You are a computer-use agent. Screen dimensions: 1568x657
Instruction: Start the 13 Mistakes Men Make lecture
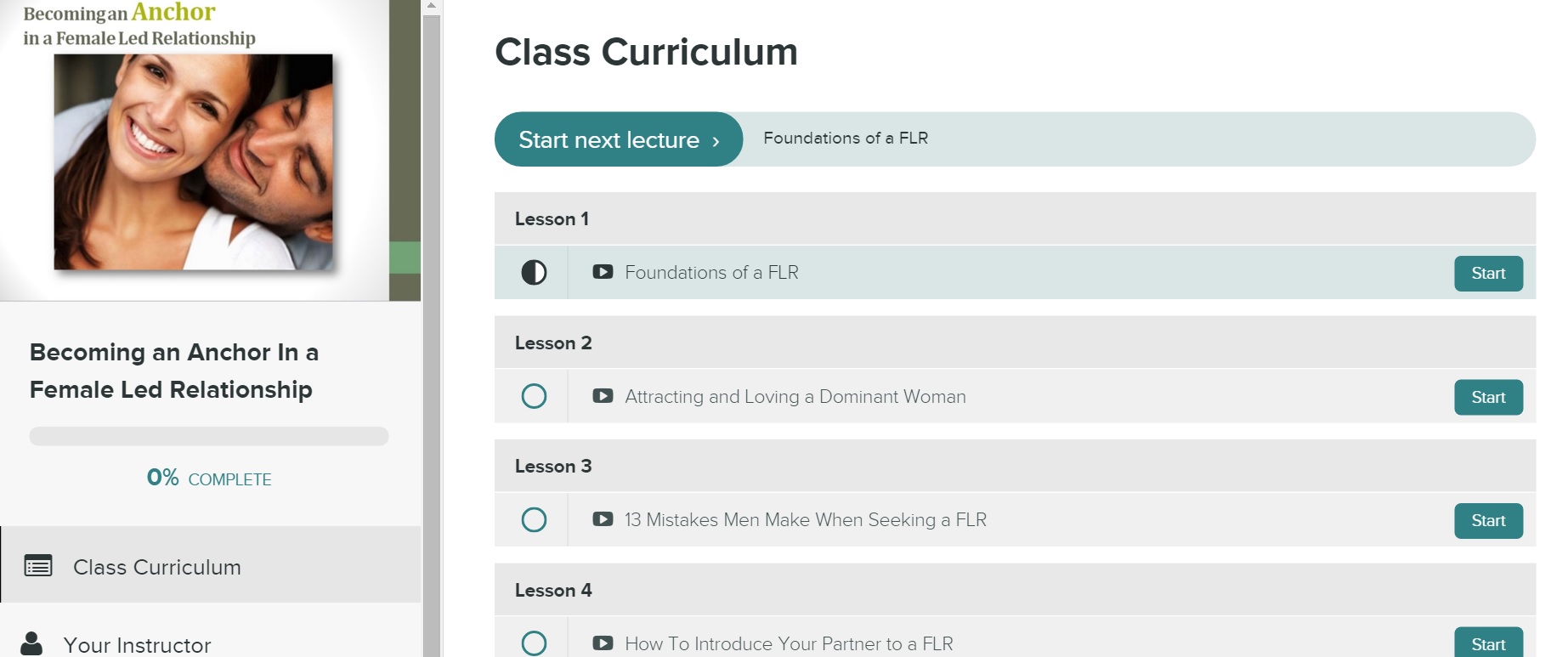[1488, 521]
